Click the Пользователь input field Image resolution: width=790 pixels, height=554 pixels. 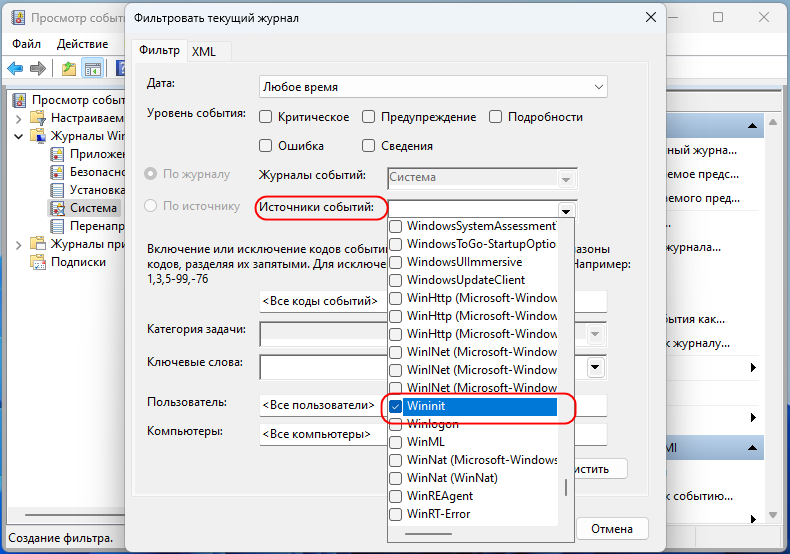(320, 405)
